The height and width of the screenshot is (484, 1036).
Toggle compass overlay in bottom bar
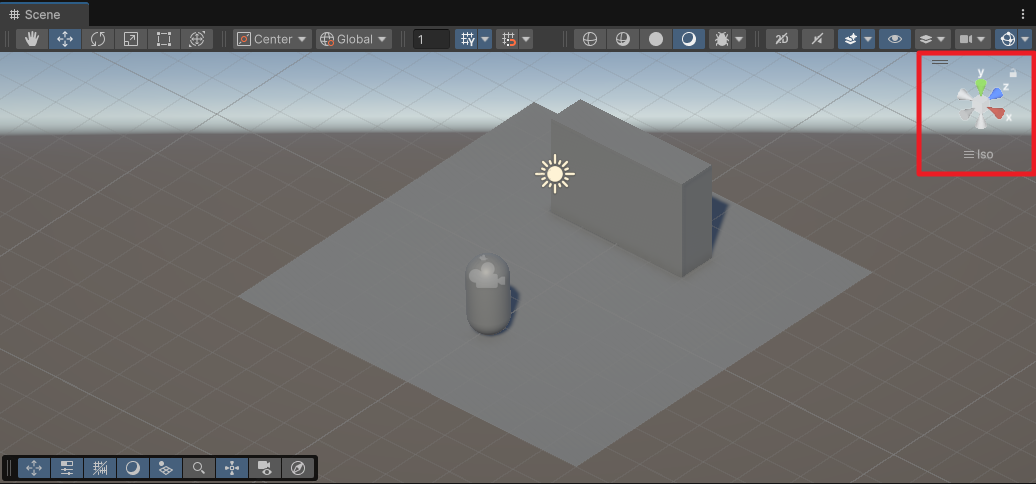pyautogui.click(x=298, y=468)
